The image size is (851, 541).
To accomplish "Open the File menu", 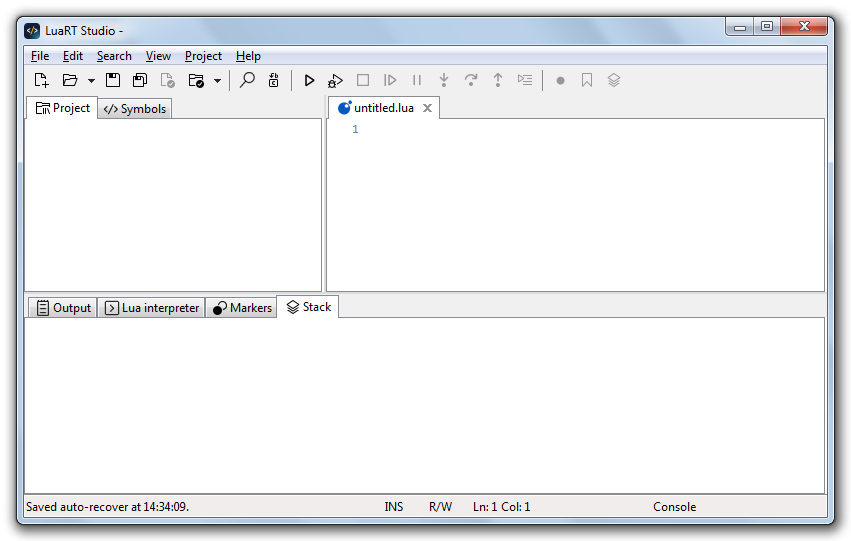I will pyautogui.click(x=40, y=56).
